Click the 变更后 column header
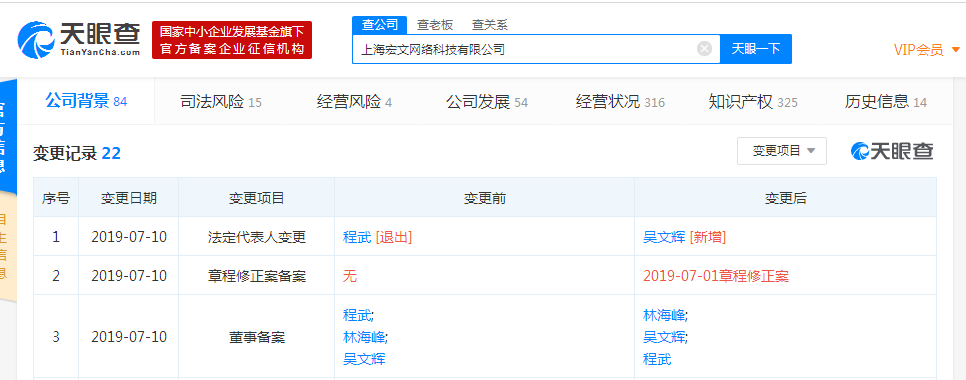 785,198
